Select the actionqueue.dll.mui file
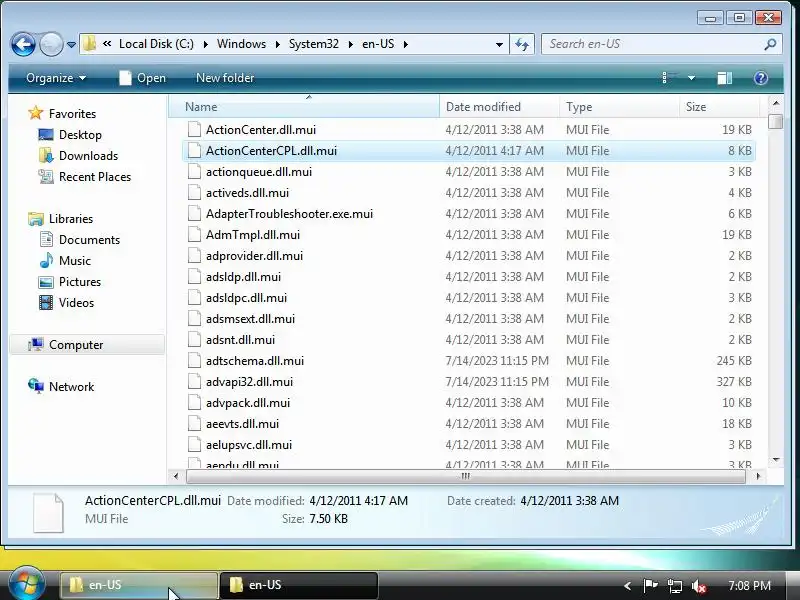Image resolution: width=800 pixels, height=600 pixels. pos(259,172)
